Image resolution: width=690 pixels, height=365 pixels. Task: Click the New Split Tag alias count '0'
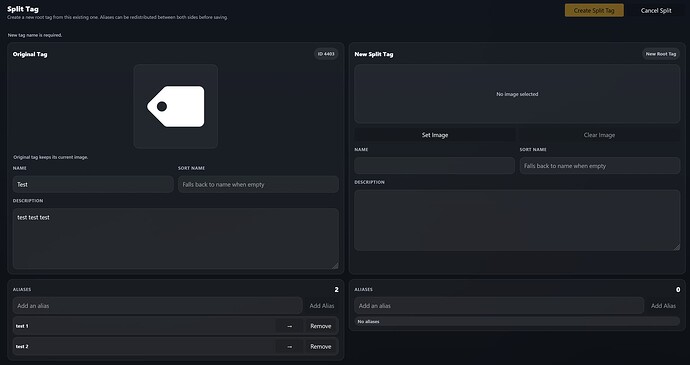click(x=678, y=289)
